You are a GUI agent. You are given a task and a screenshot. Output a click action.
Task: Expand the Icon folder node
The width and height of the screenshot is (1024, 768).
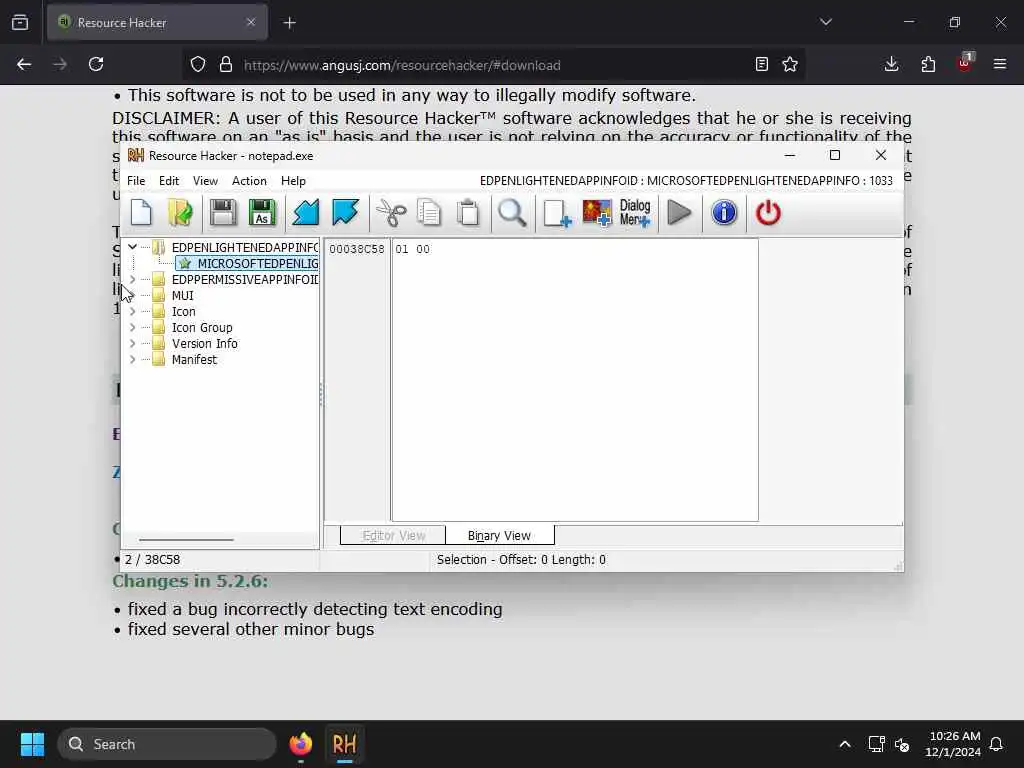[133, 312]
